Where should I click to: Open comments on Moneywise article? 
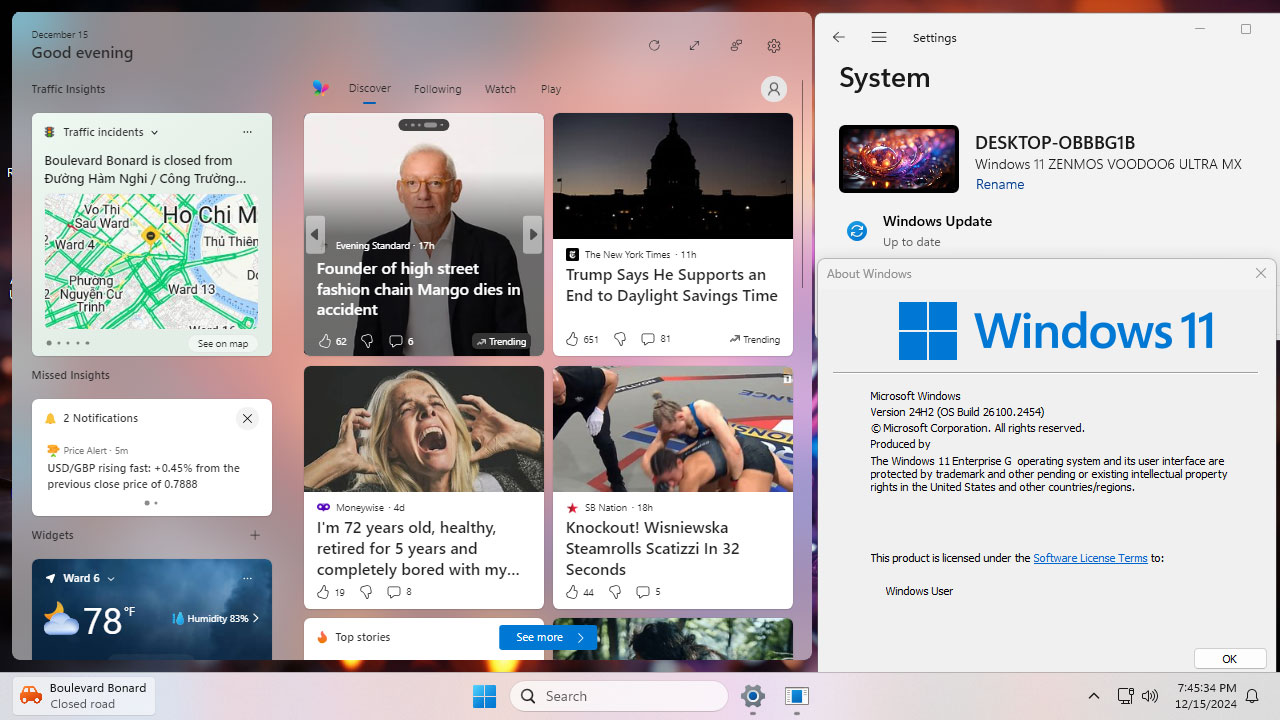click(394, 592)
